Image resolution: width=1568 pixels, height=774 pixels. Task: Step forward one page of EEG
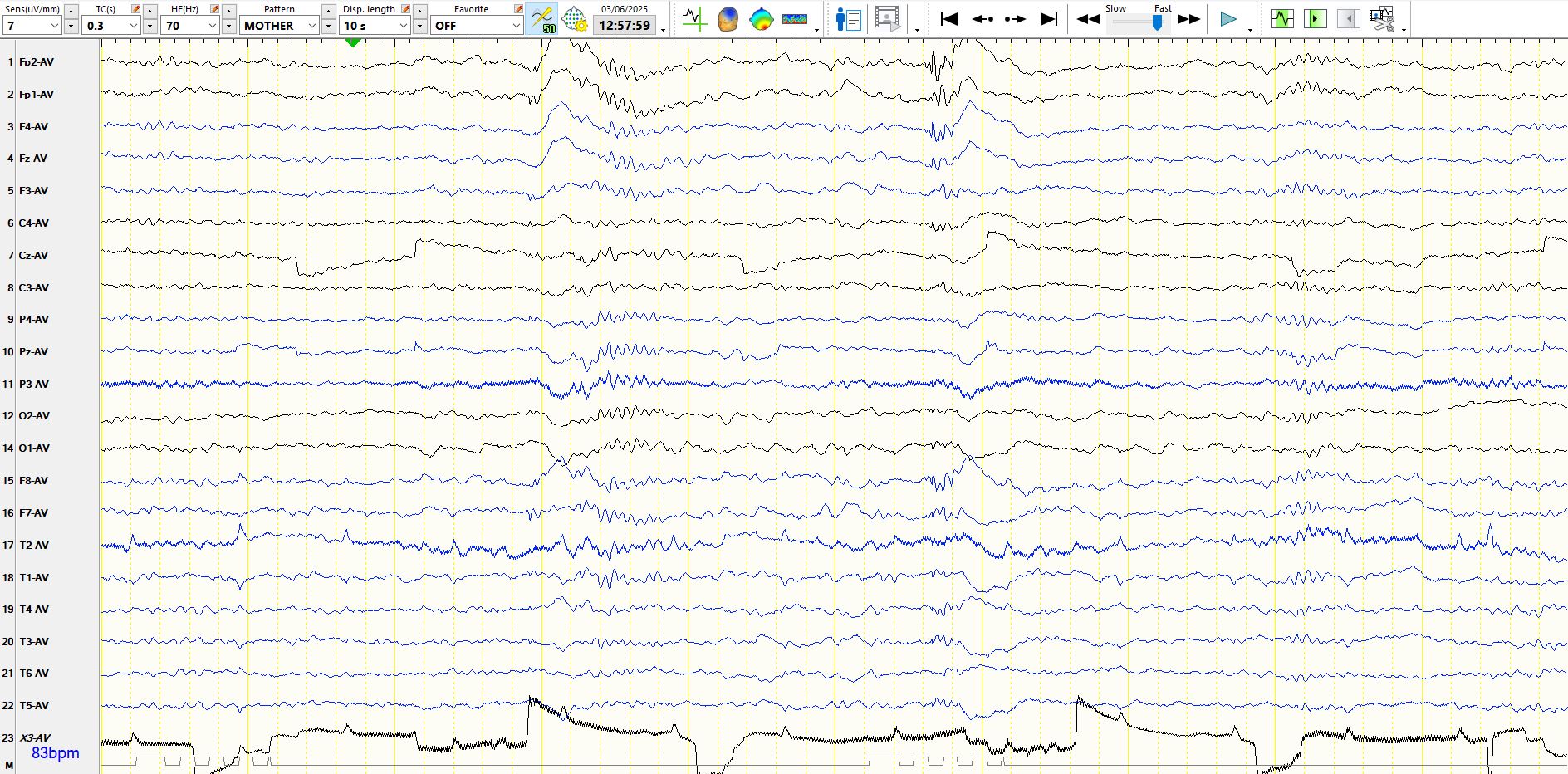coord(1015,19)
